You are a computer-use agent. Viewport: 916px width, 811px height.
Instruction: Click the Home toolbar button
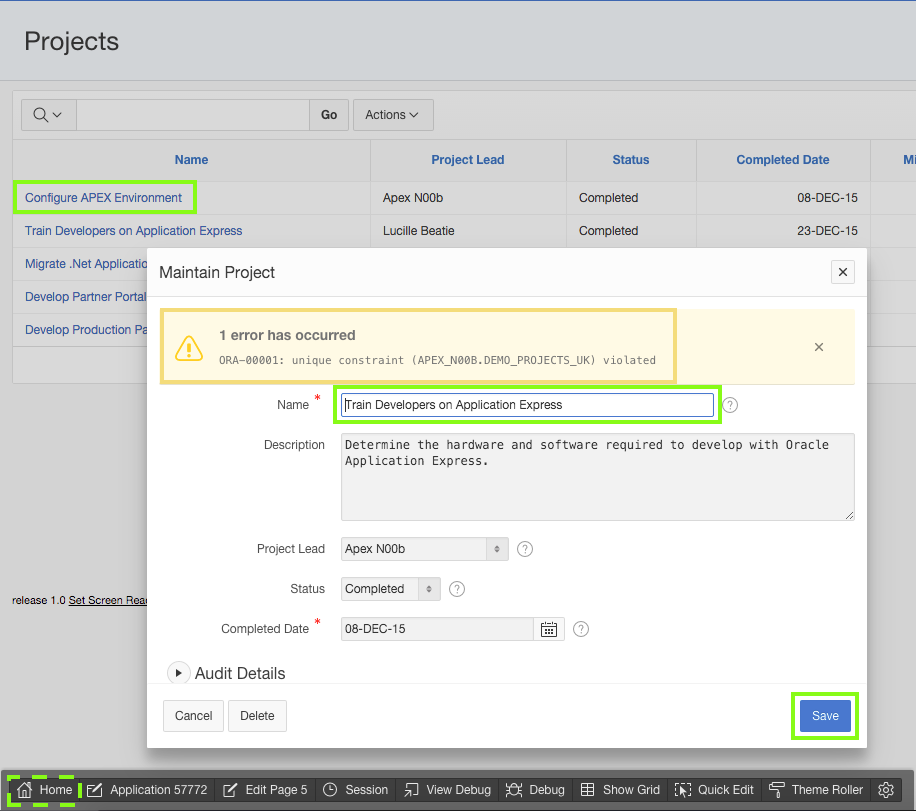tap(45, 790)
